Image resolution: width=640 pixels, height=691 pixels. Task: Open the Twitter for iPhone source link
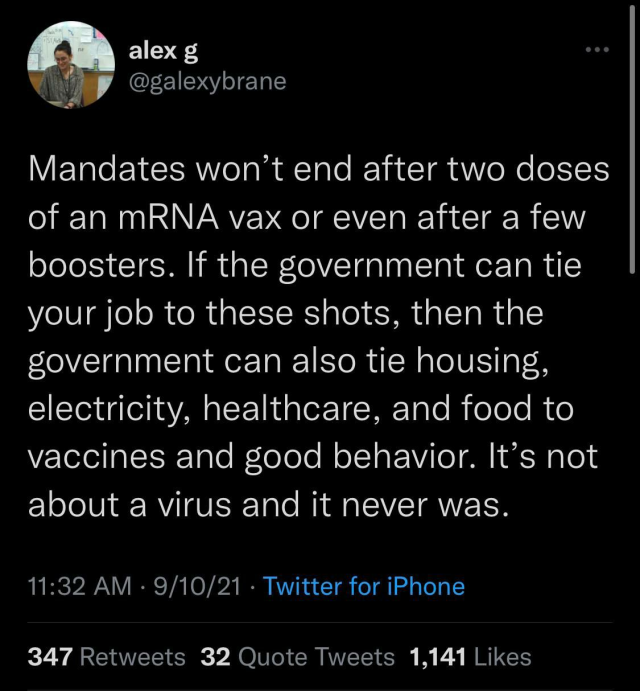click(364, 586)
